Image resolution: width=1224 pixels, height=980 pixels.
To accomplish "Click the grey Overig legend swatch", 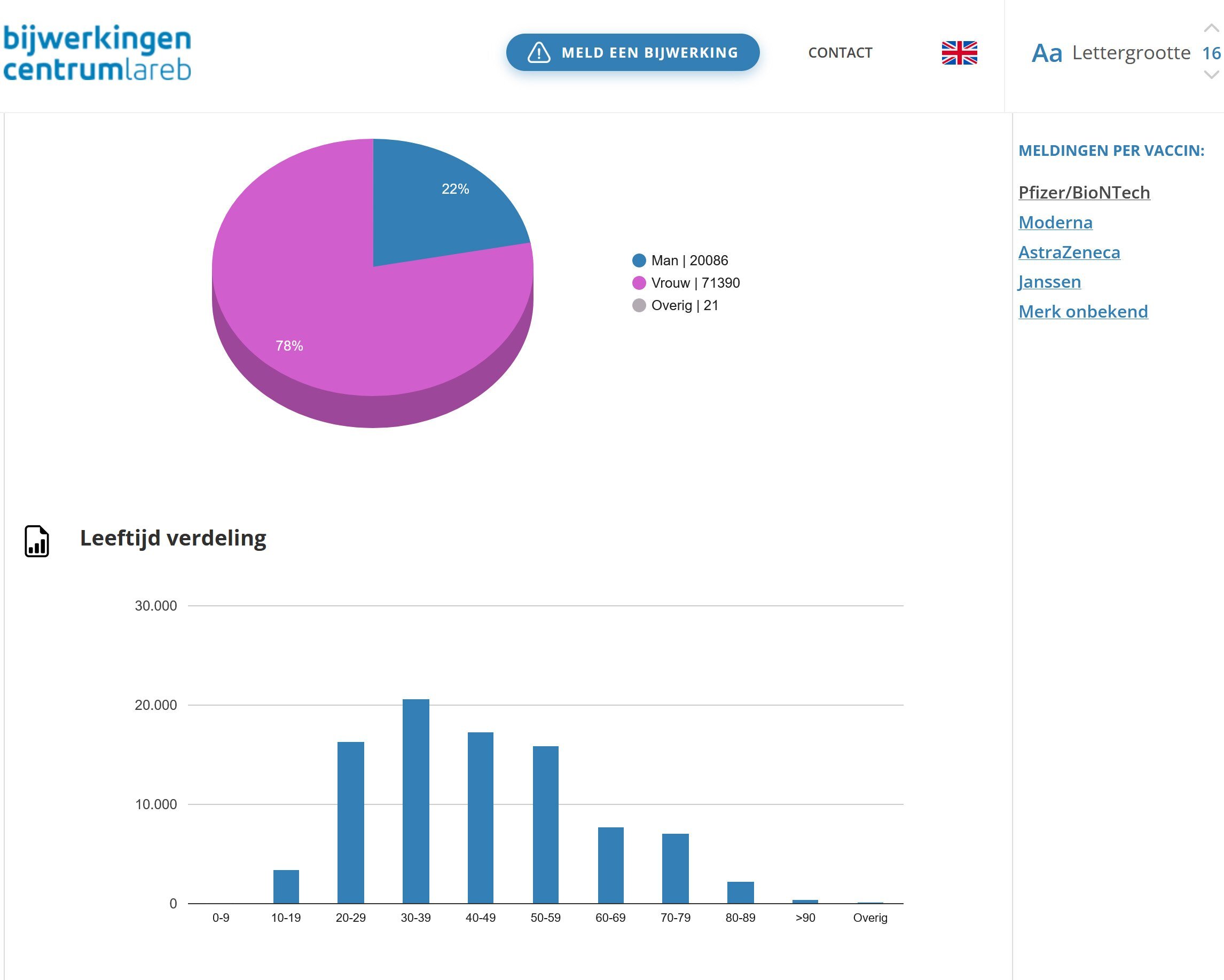I will pyautogui.click(x=639, y=305).
